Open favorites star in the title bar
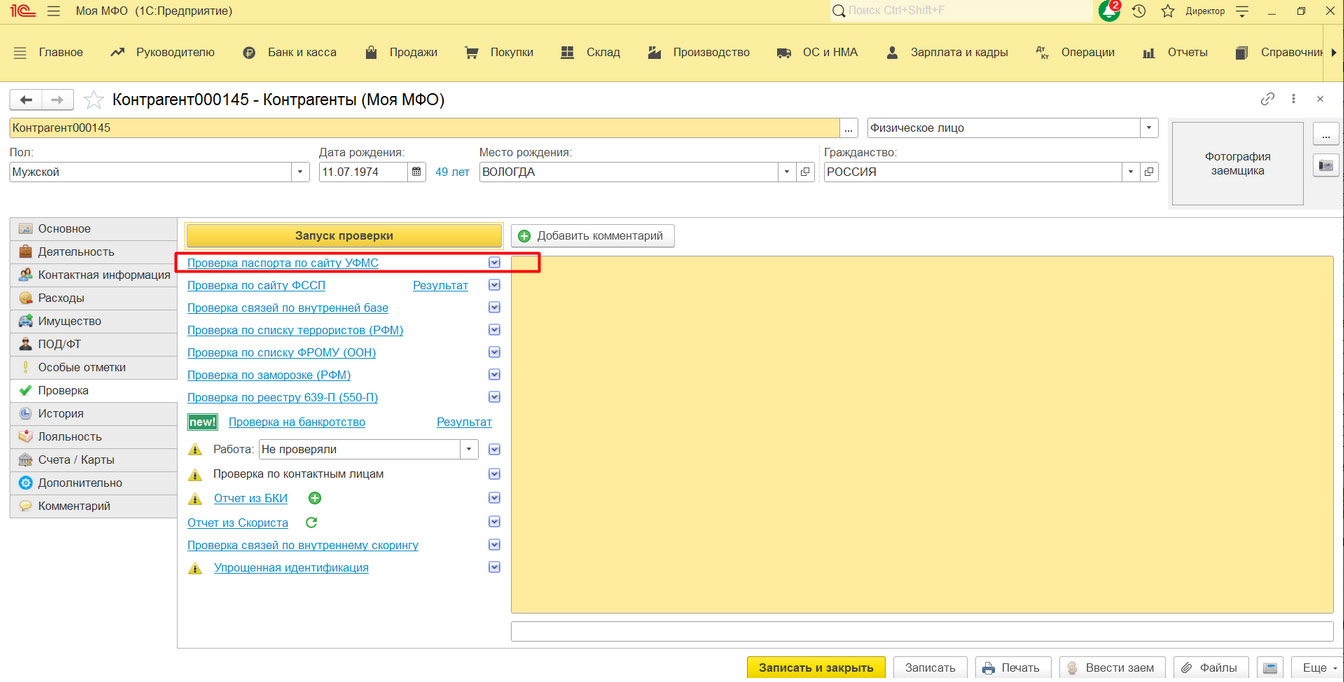 1168,11
